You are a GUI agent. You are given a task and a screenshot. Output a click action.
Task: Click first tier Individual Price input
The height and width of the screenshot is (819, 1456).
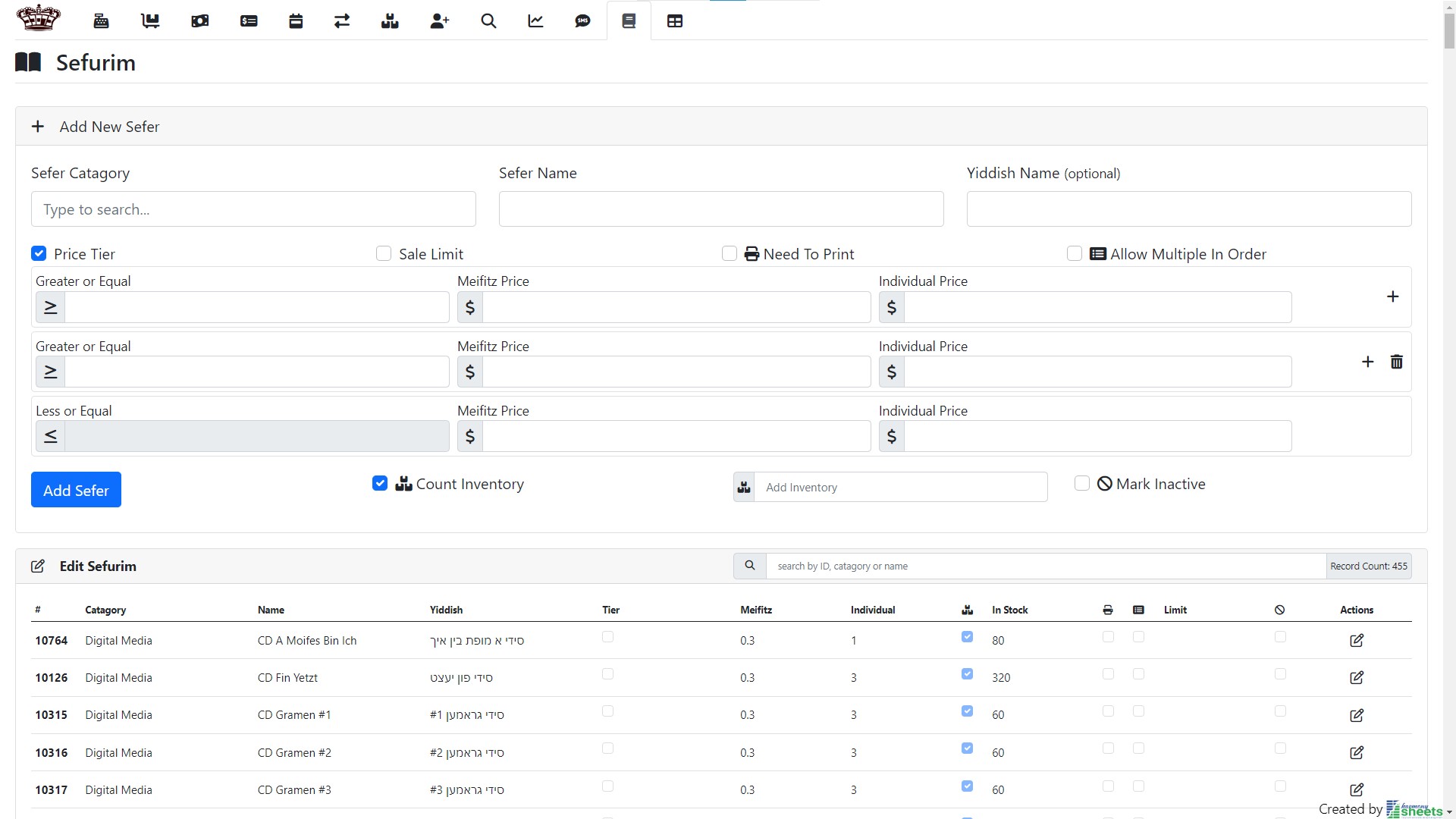click(1098, 307)
